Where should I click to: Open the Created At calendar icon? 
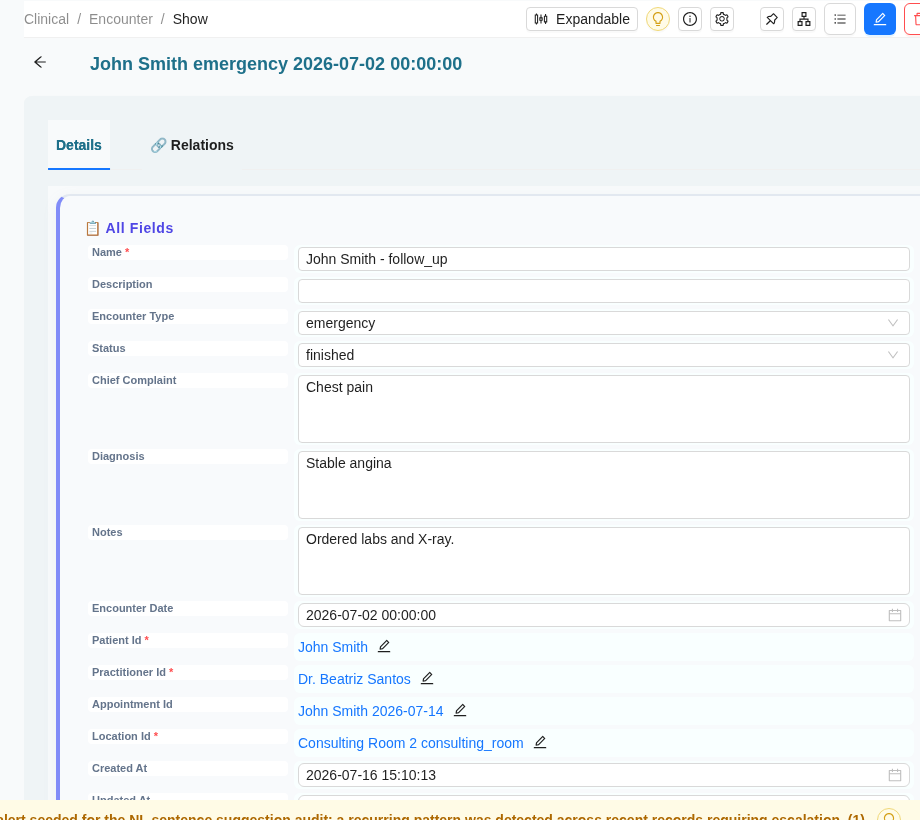pos(895,775)
